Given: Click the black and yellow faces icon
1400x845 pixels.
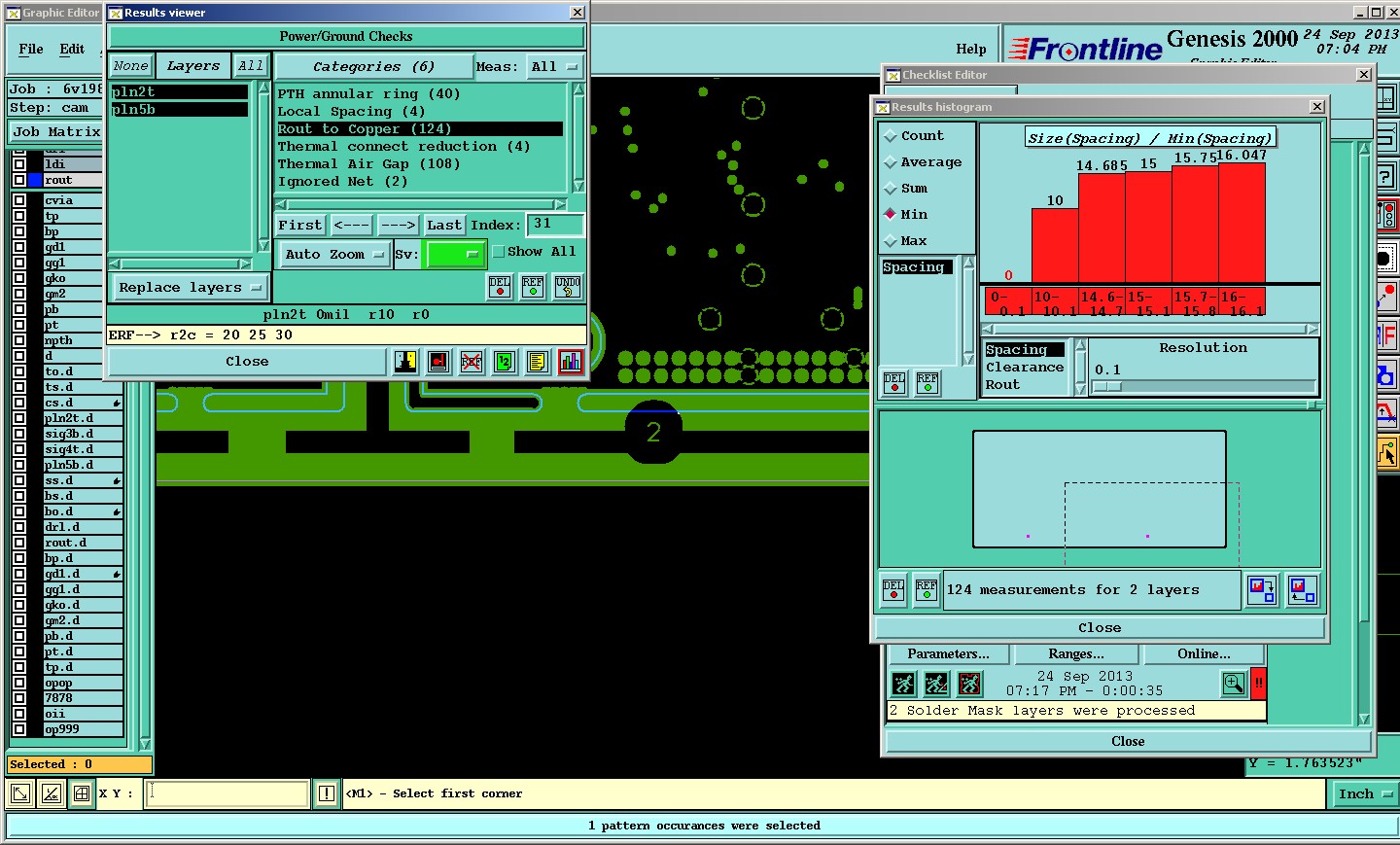Looking at the screenshot, I should click(405, 362).
